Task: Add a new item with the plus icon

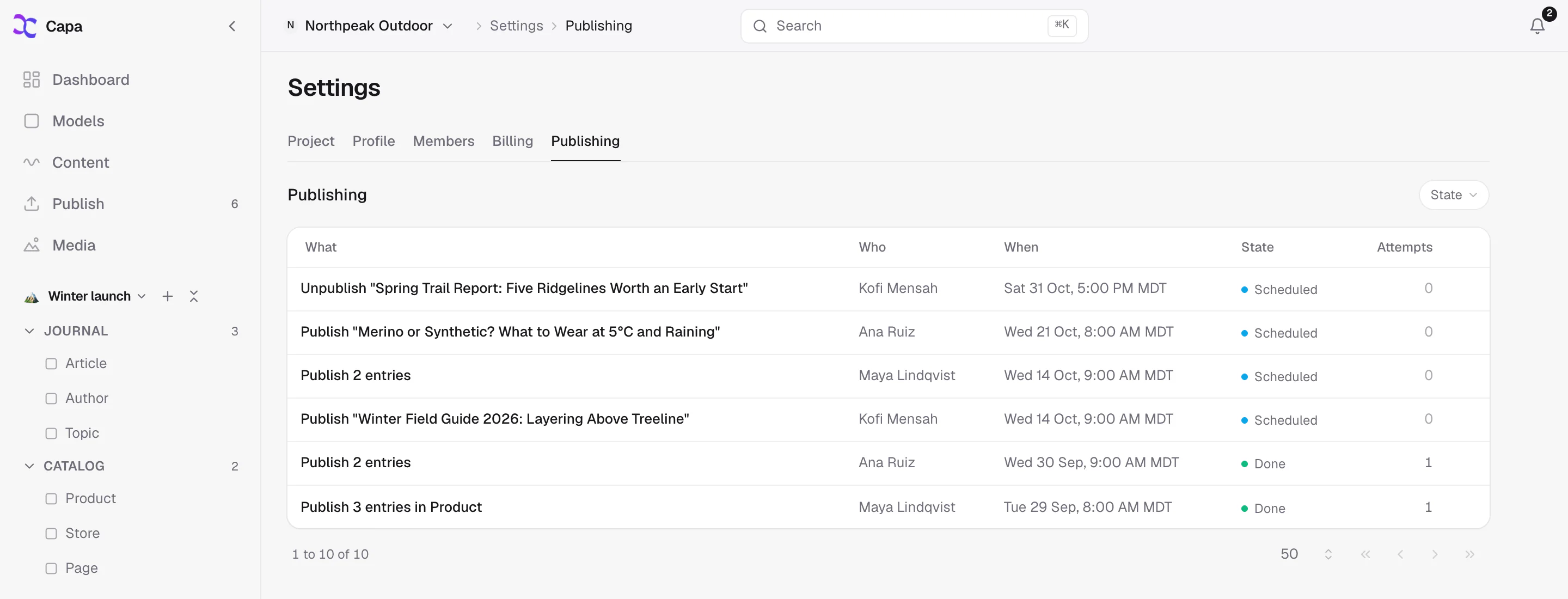Action: [x=167, y=296]
